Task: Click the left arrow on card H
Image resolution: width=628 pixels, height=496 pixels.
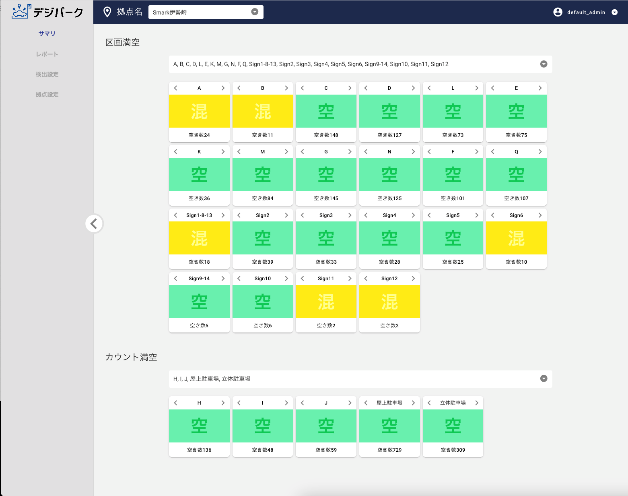Action: 175,402
